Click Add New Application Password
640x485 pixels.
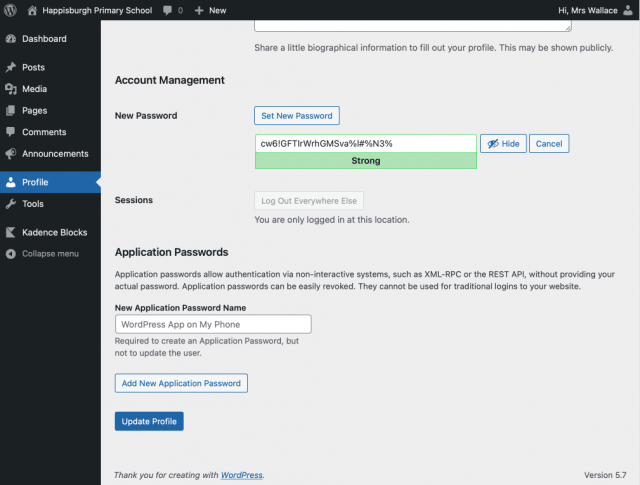(x=181, y=383)
